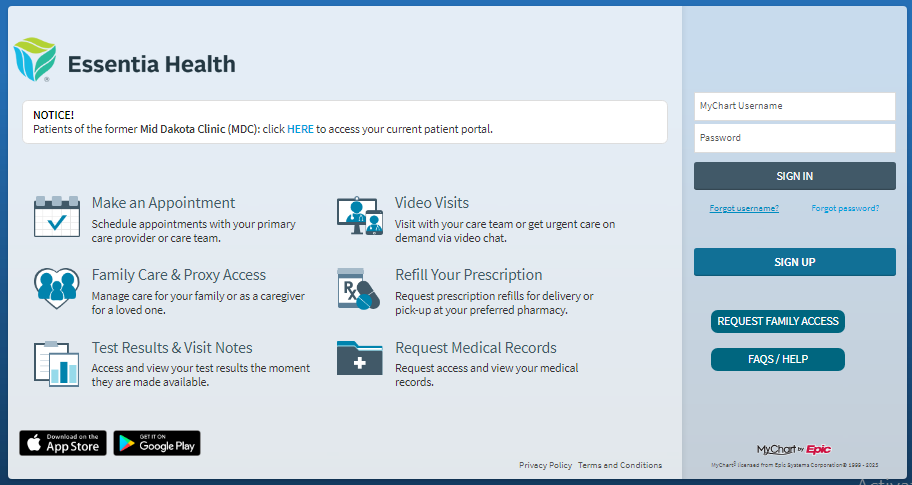Image resolution: width=912 pixels, height=485 pixels.
Task: Click the HERE link in the notice
Action: point(300,129)
